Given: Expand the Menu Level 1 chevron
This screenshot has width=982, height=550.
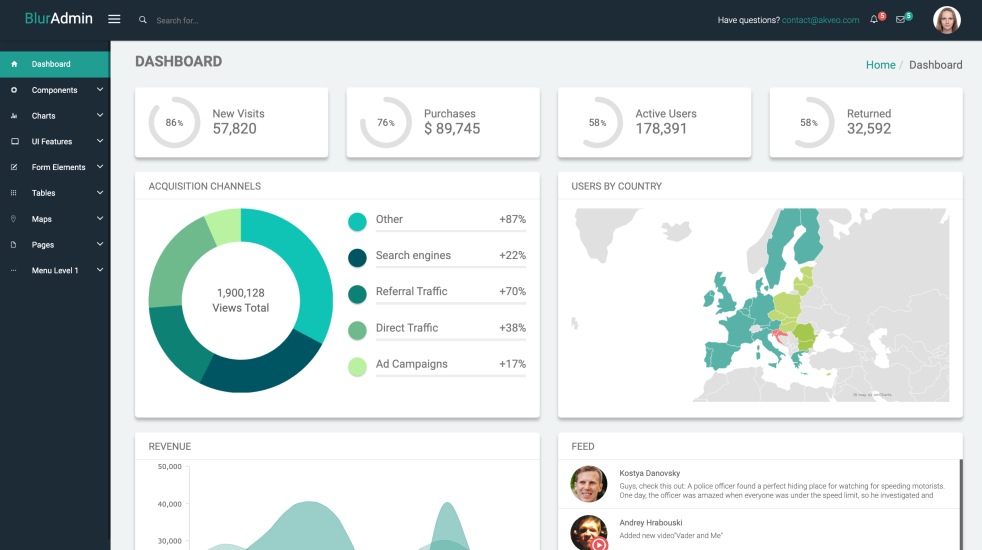Looking at the screenshot, I should pyautogui.click(x=100, y=270).
